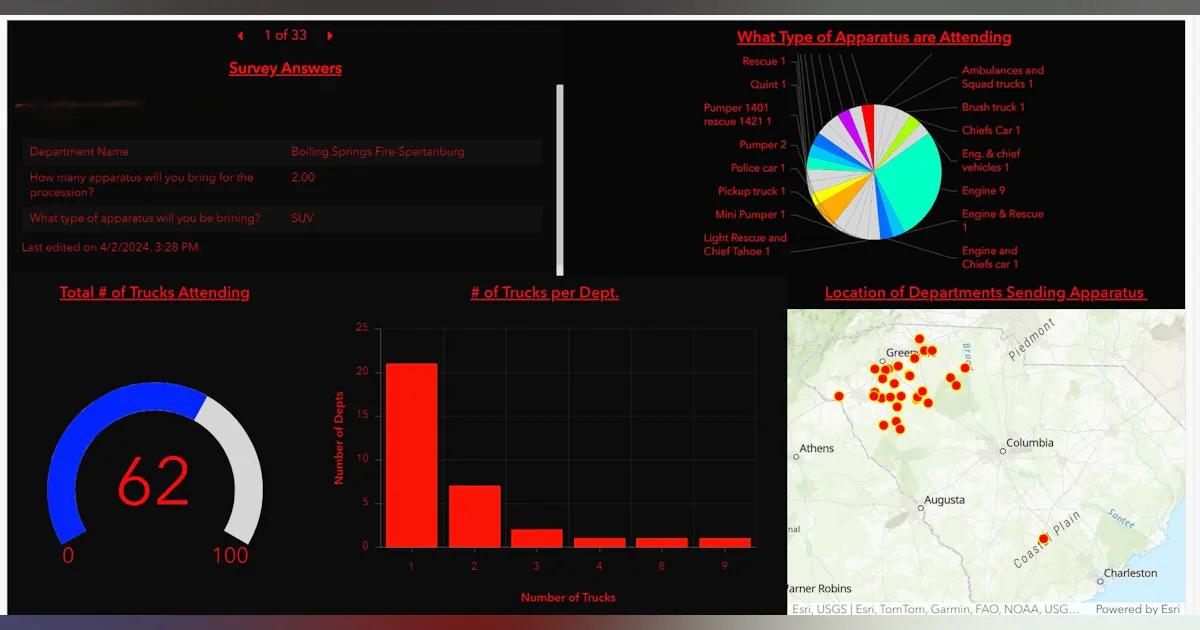
Task: Click the isolated map marker northeast of Athens
Action: (839, 396)
